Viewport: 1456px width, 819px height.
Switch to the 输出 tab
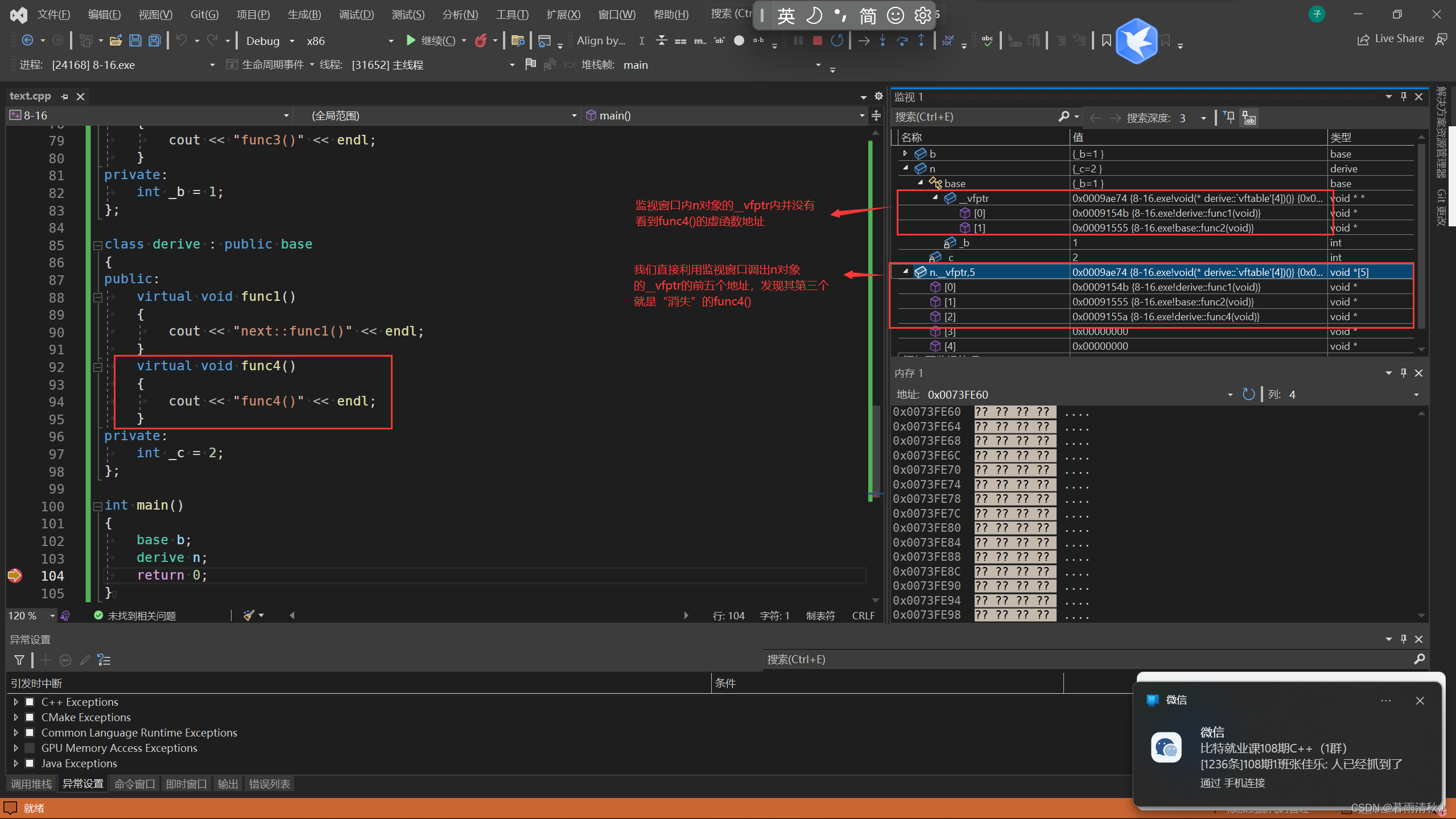(228, 784)
